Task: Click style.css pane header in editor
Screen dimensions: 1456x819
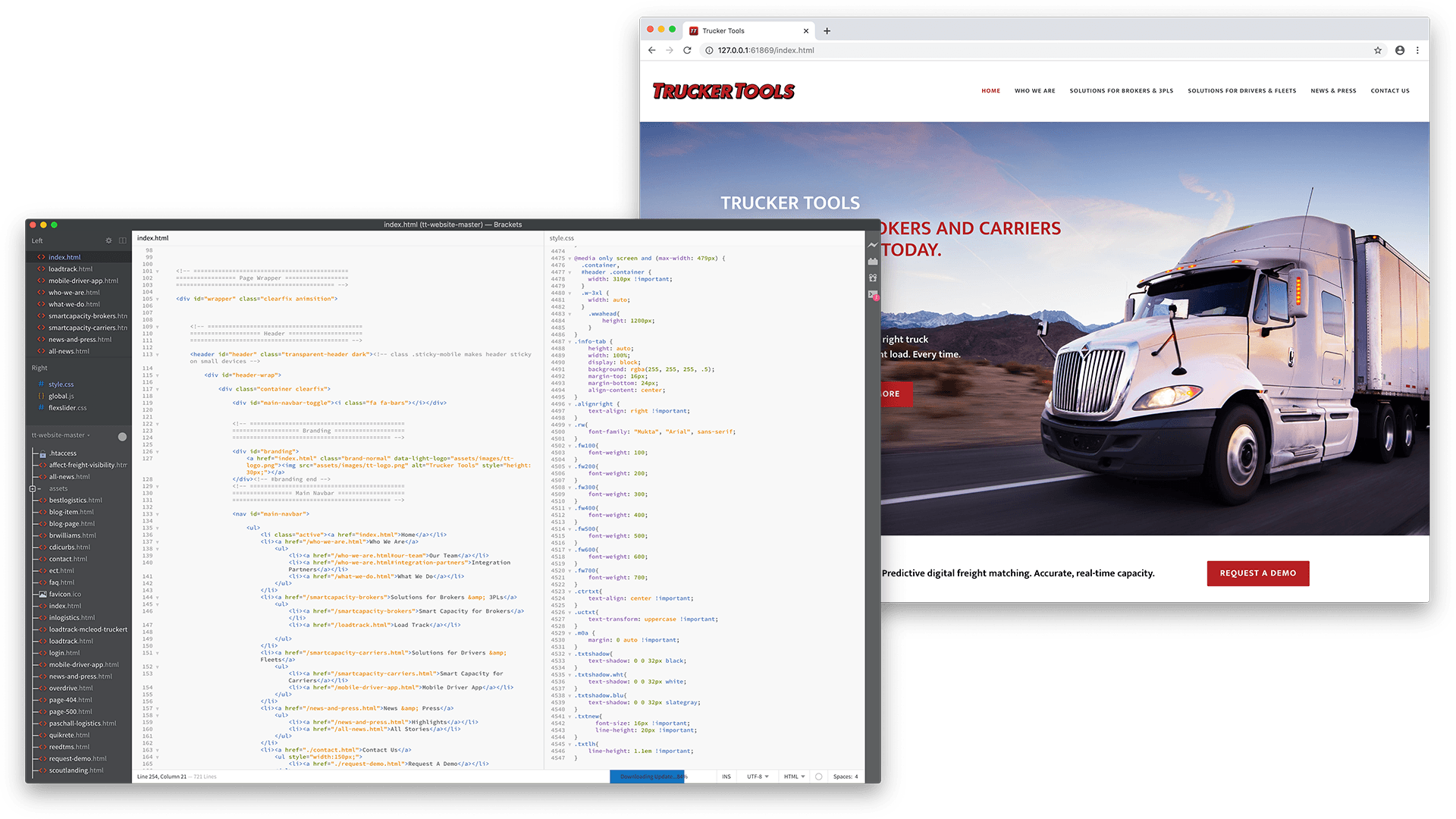Action: [x=561, y=238]
